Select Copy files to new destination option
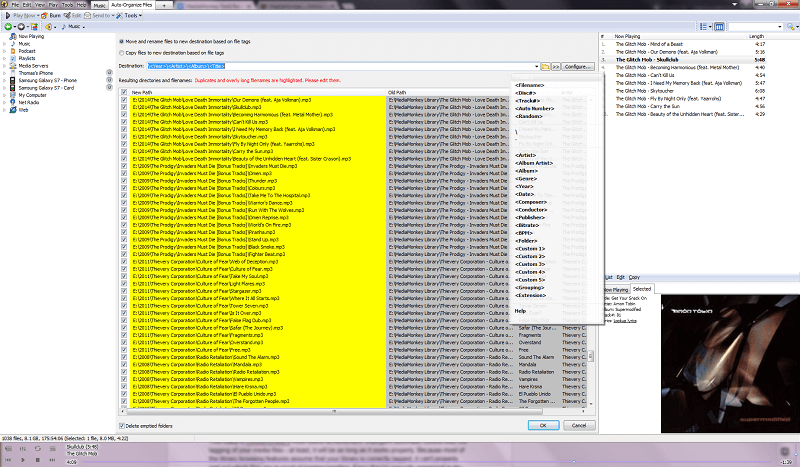 121,53
